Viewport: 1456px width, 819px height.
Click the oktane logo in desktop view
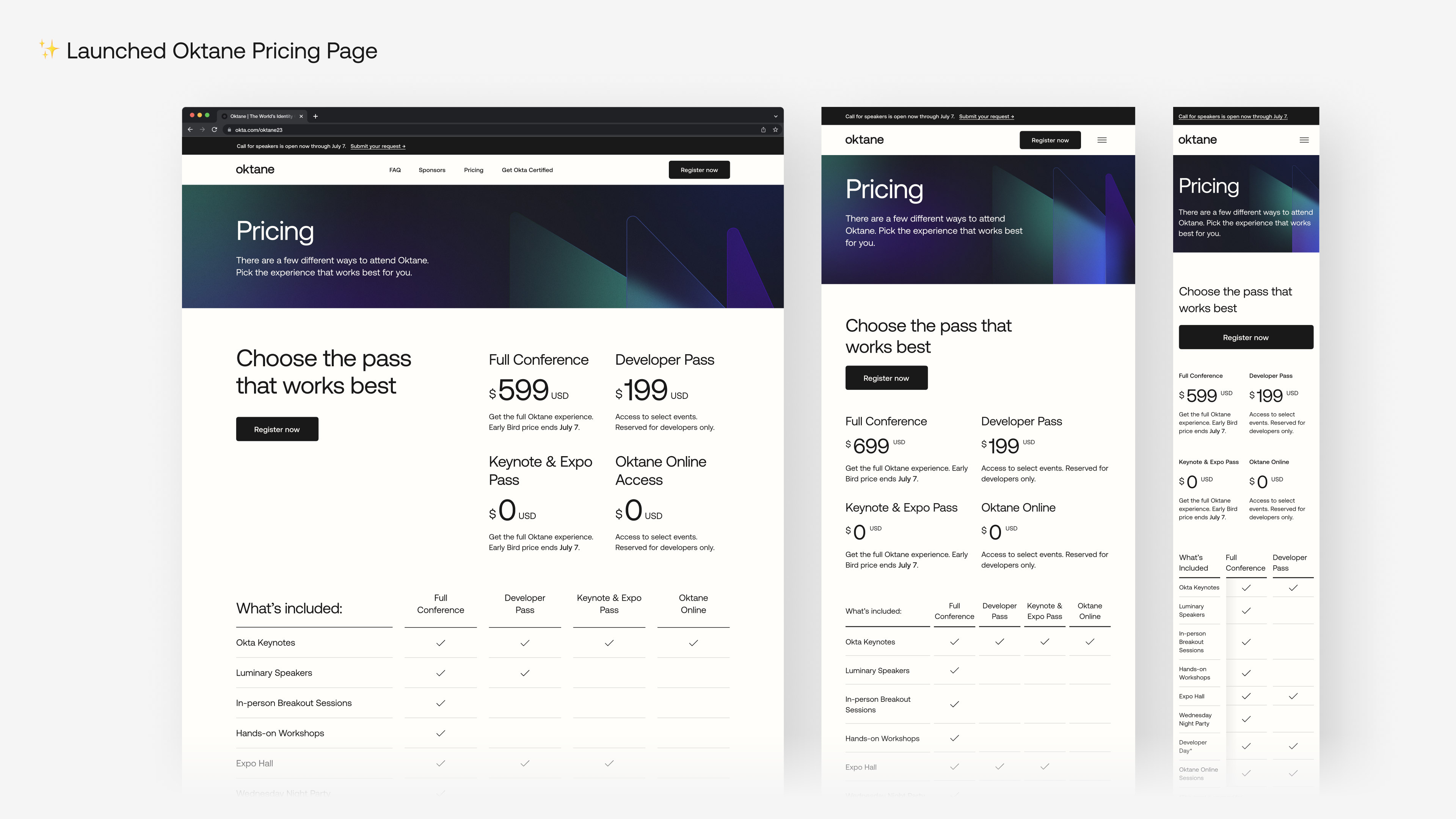(x=255, y=169)
